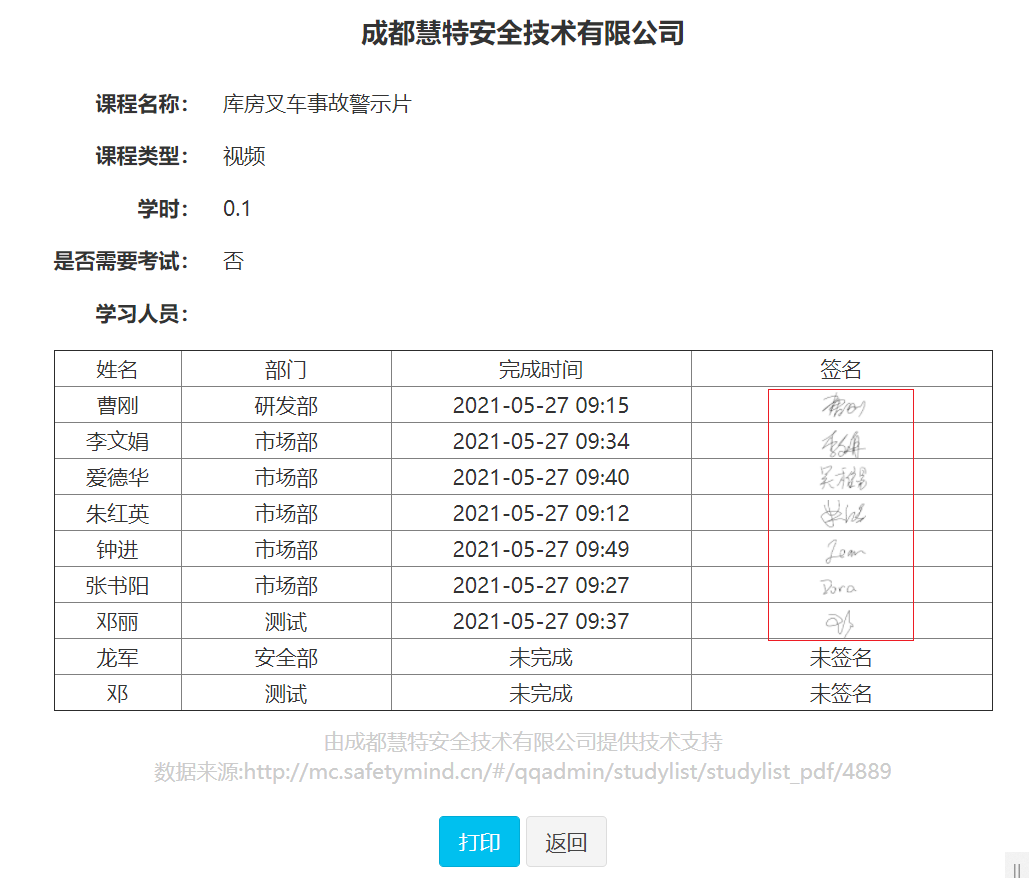The image size is (1029, 878).
Task: Click 未签名 in 龙军 row
Action: tap(841, 658)
